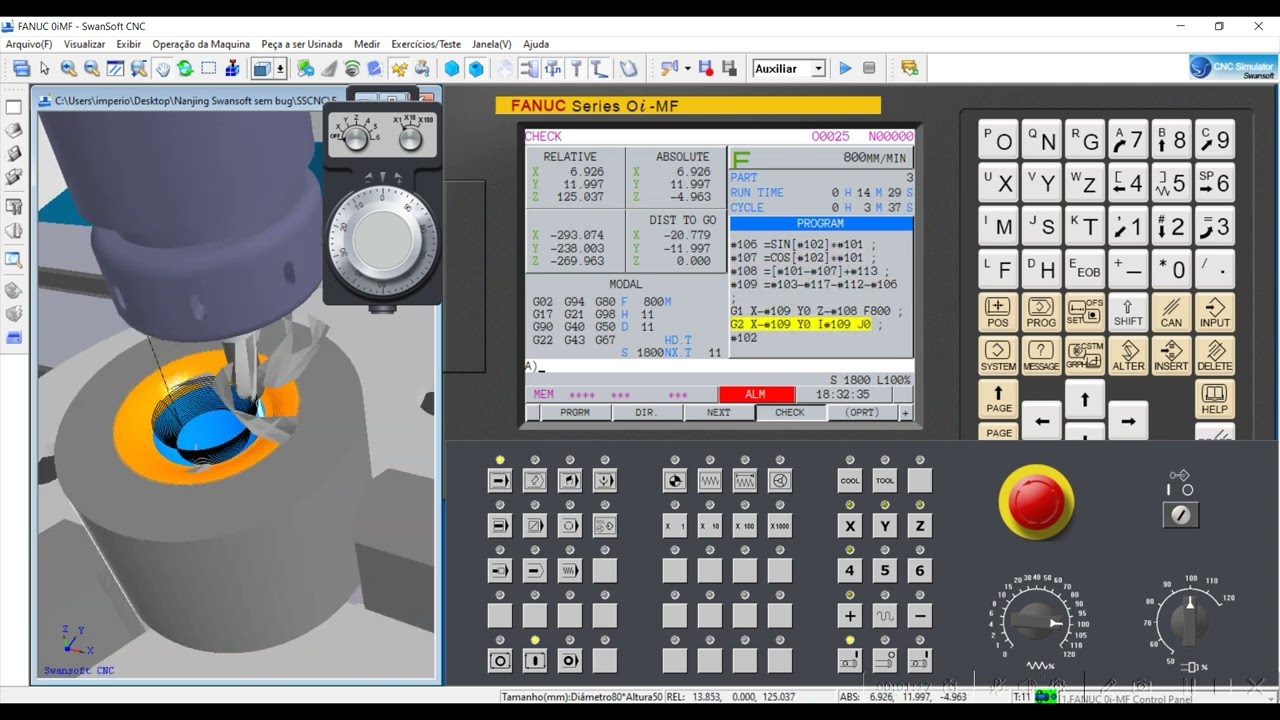The width and height of the screenshot is (1280, 720).
Task: Activate the pan hand tool
Action: 162,68
